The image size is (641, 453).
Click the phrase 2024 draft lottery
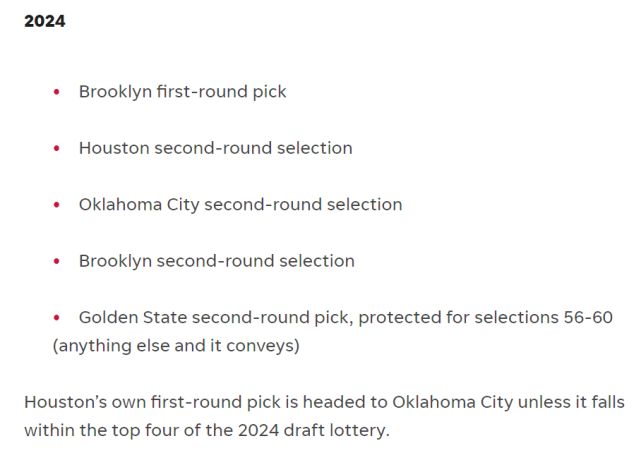click(x=314, y=431)
